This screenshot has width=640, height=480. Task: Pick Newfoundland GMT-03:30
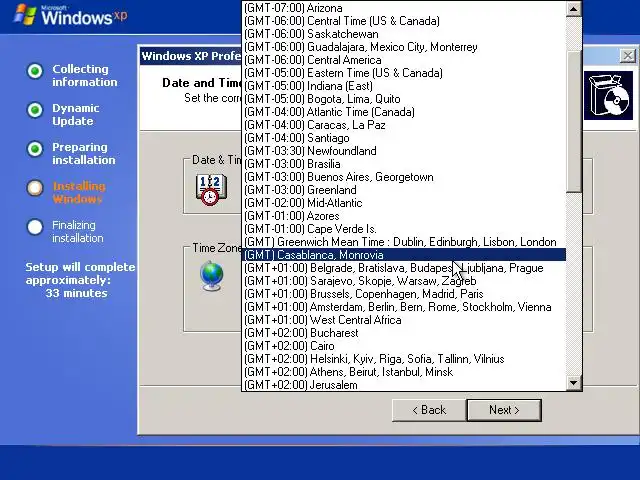404,151
